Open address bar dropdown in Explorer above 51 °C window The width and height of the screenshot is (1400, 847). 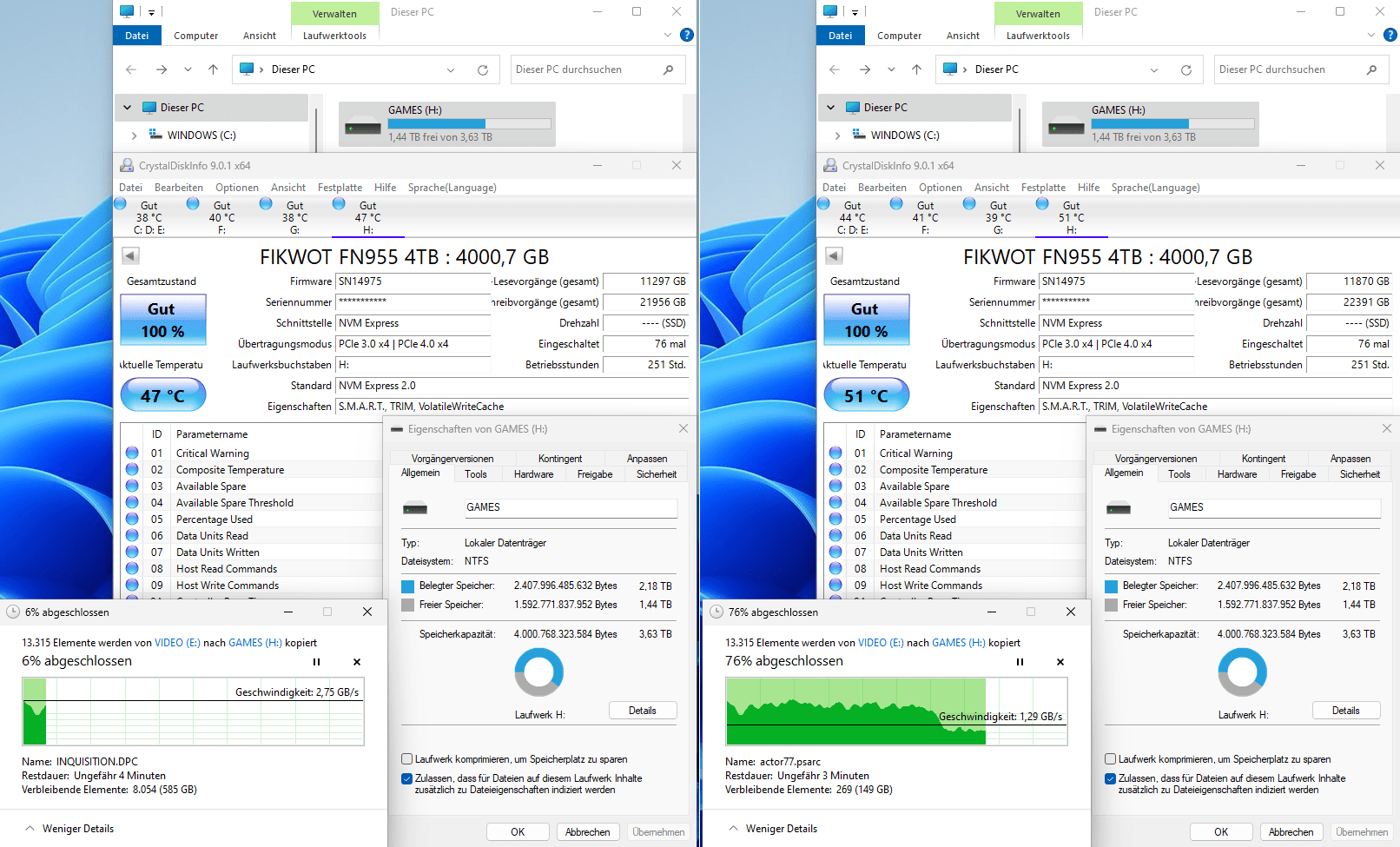coord(1154,70)
